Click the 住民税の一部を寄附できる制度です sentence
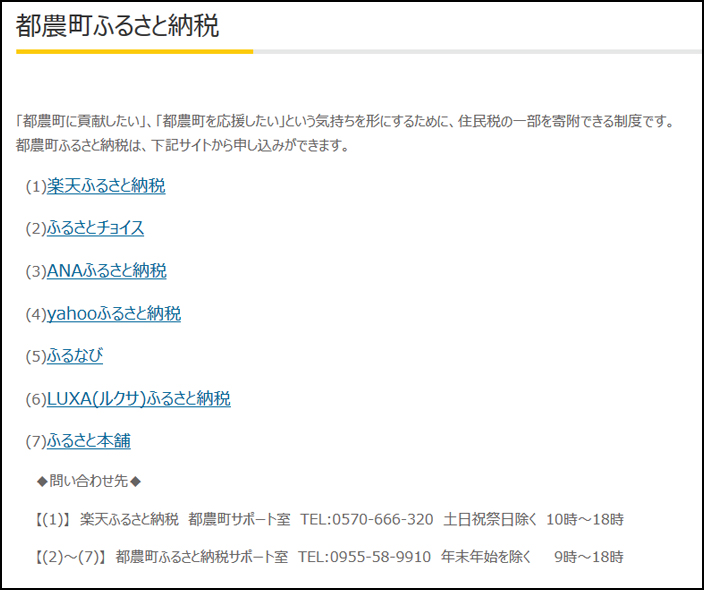The height and width of the screenshot is (590, 704). click(x=566, y=121)
